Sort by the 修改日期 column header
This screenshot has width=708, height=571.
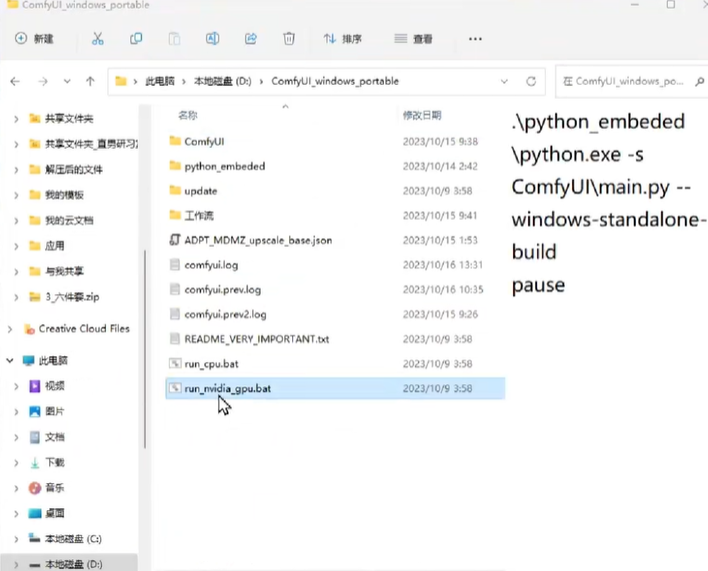(x=422, y=116)
